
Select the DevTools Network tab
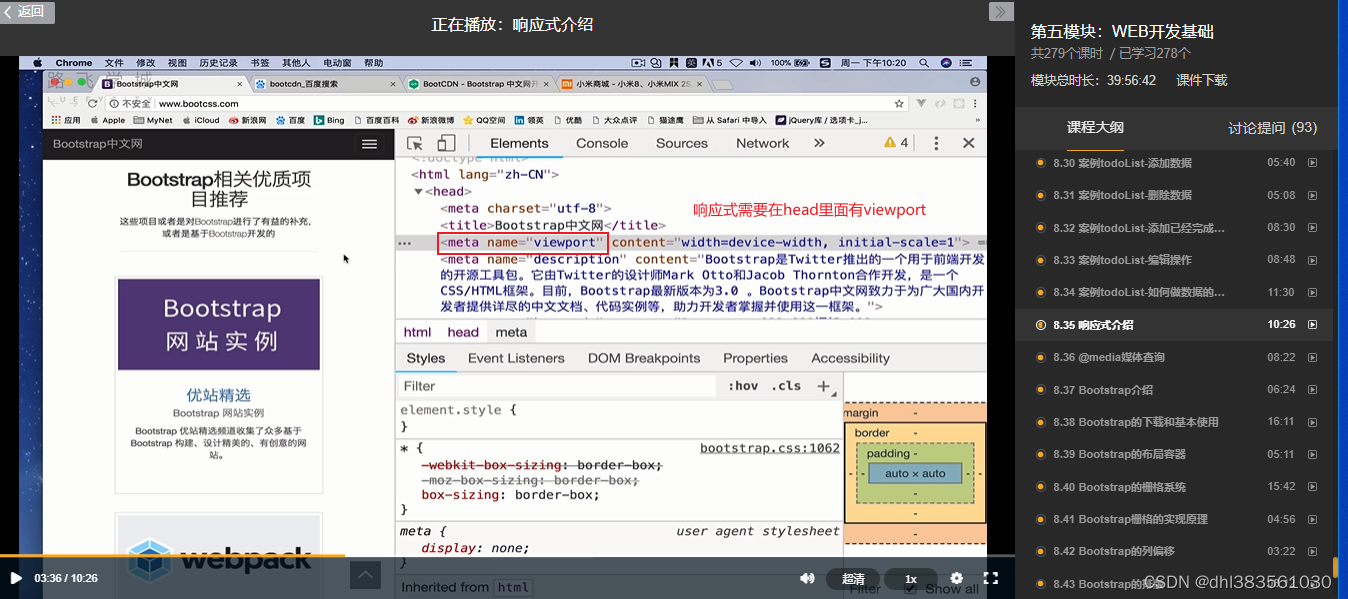click(763, 143)
